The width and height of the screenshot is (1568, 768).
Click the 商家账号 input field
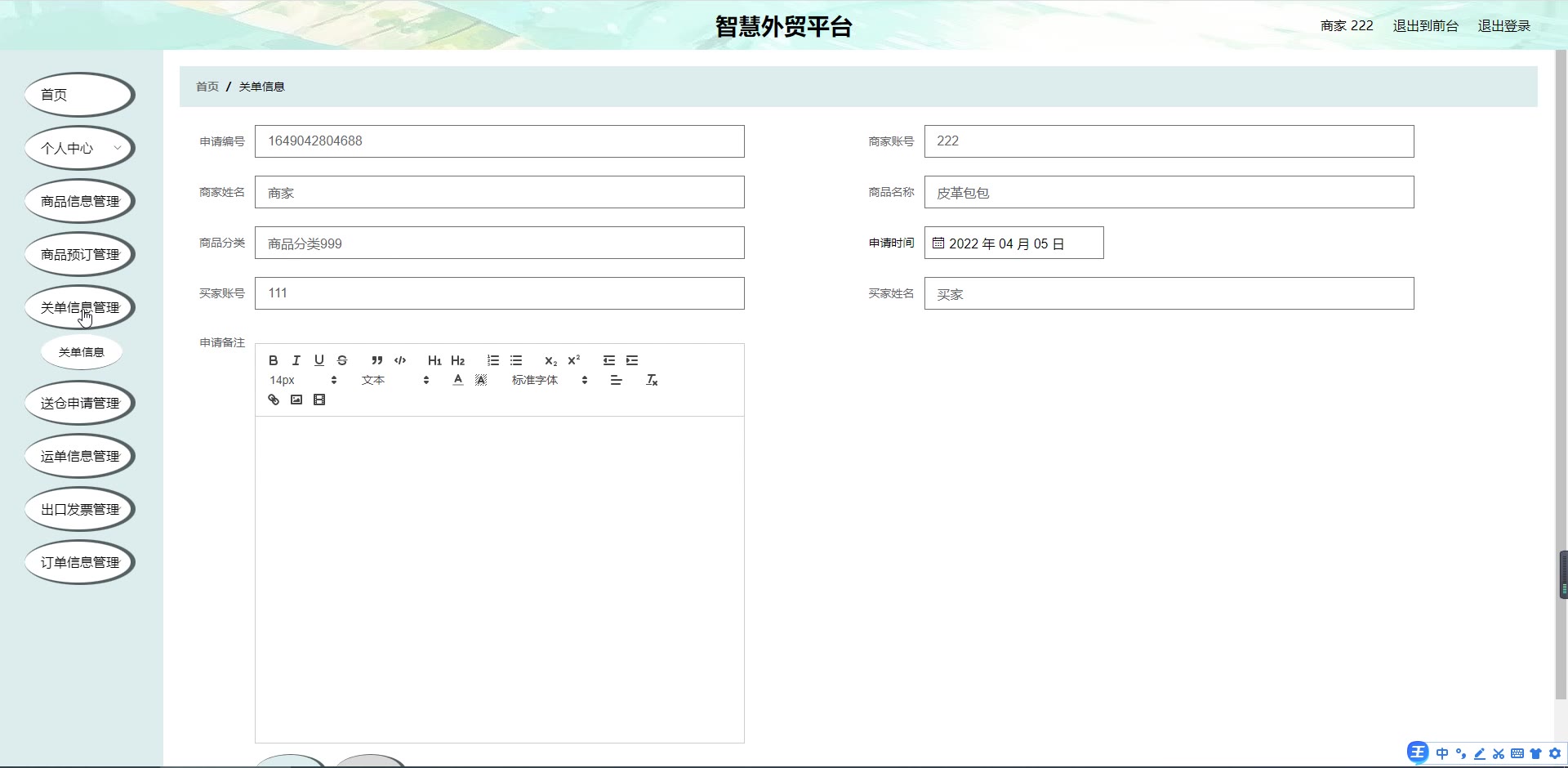1169,141
